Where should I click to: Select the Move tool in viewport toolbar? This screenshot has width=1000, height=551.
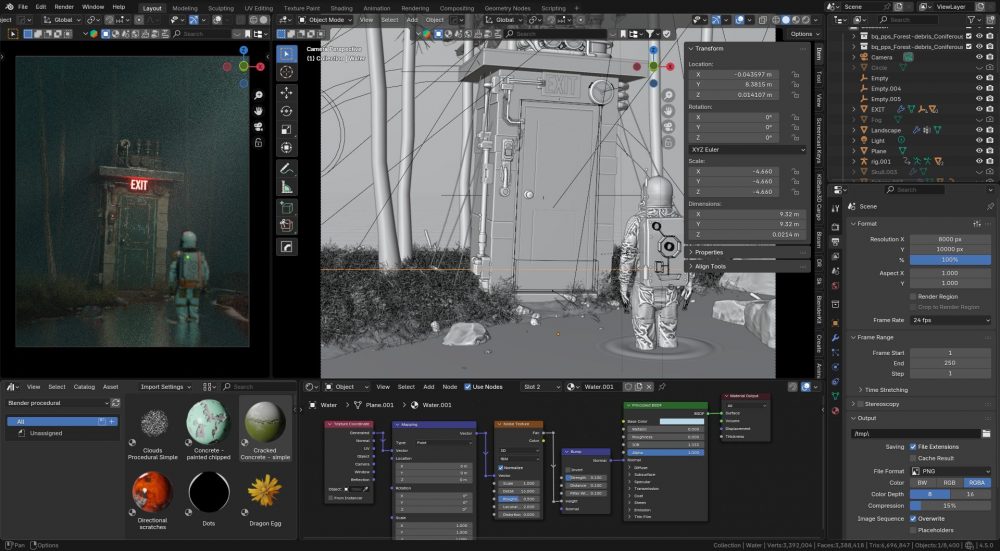287,92
